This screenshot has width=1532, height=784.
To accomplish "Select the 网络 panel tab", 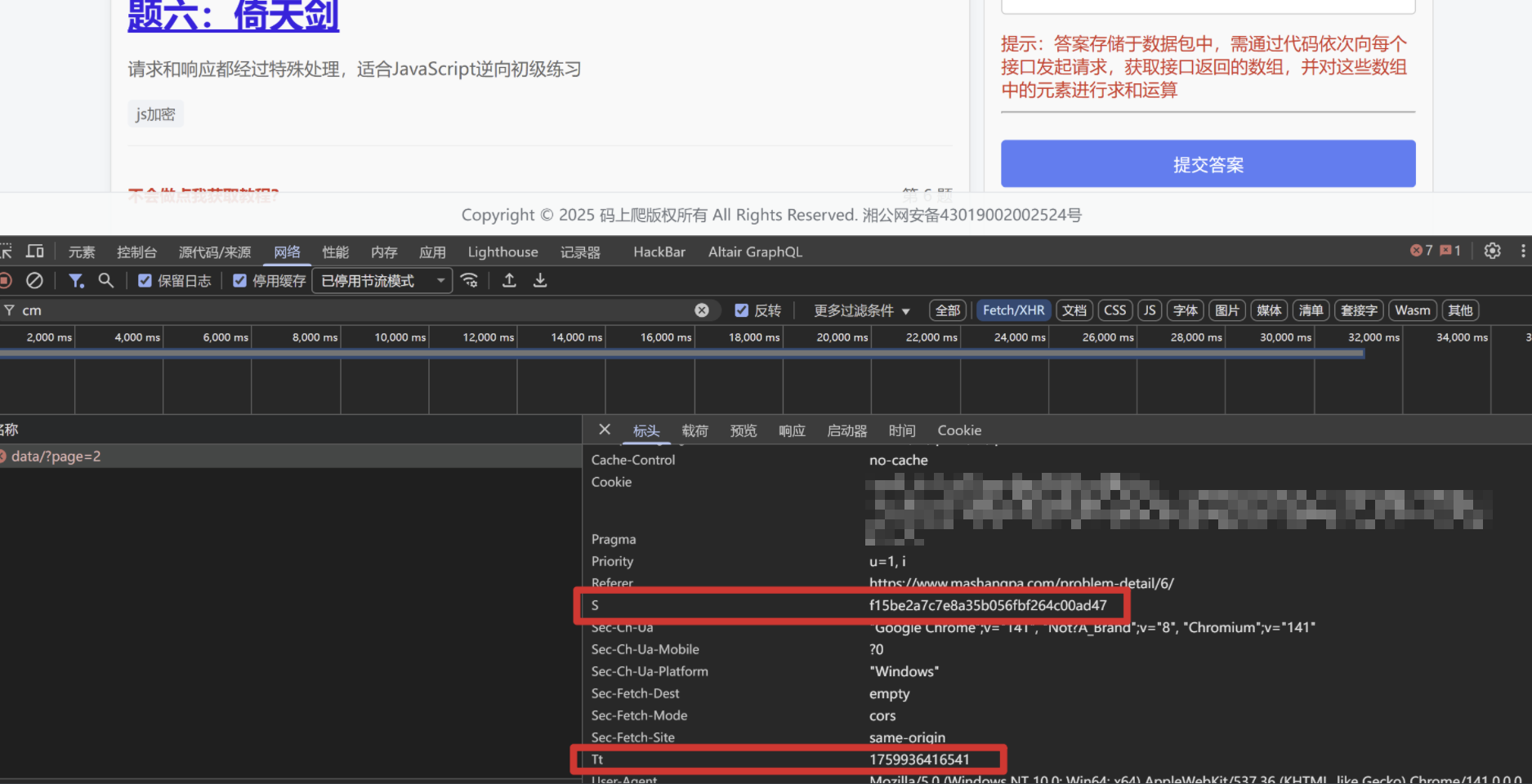I will pyautogui.click(x=287, y=252).
